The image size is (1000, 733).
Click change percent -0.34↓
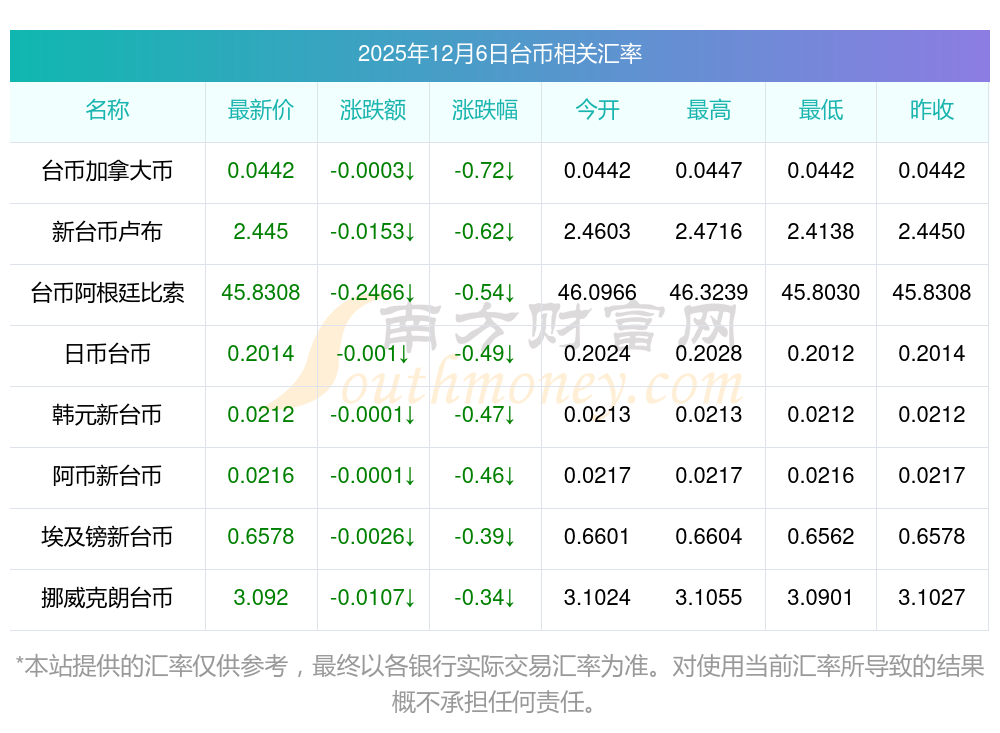[485, 598]
